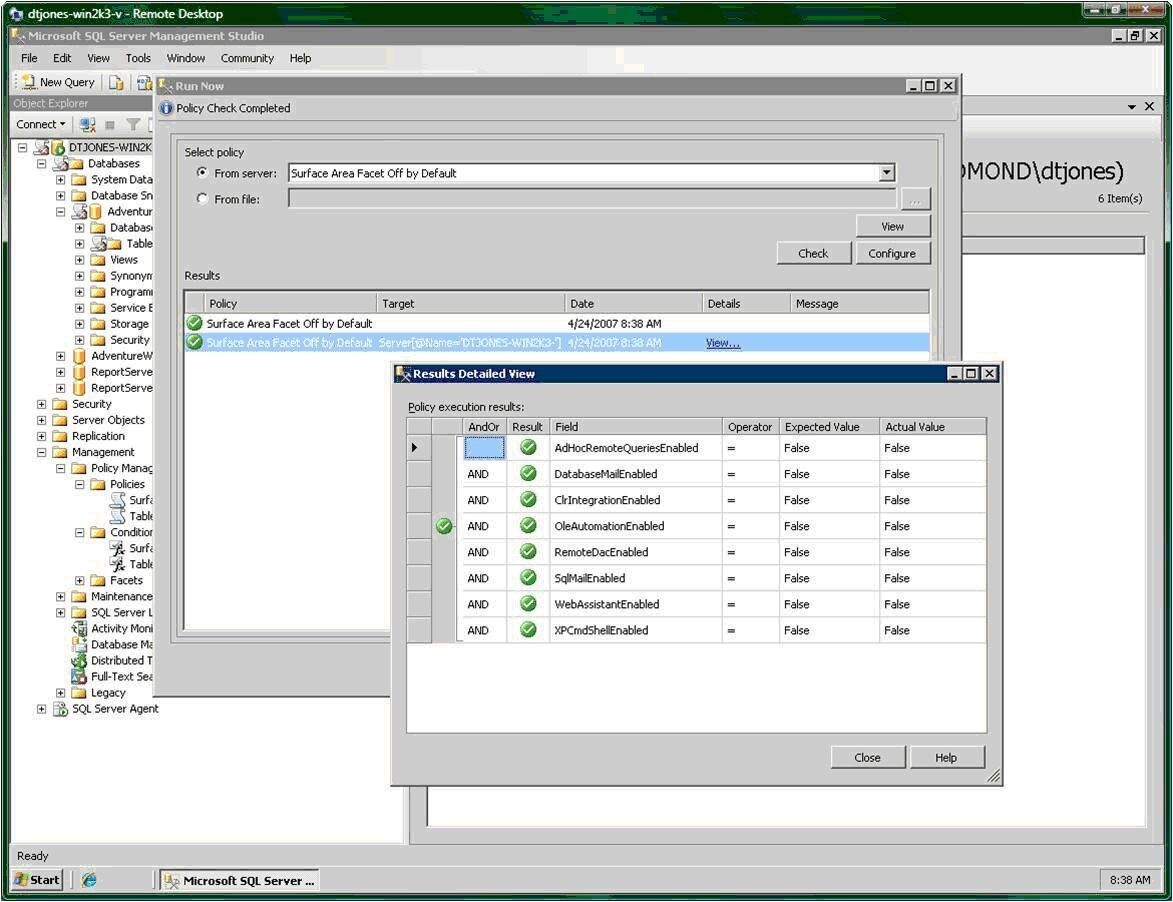Select the row selector for AdHocRemoteQueriesEnabled
The width and height of the screenshot is (1173, 902).
click(416, 447)
